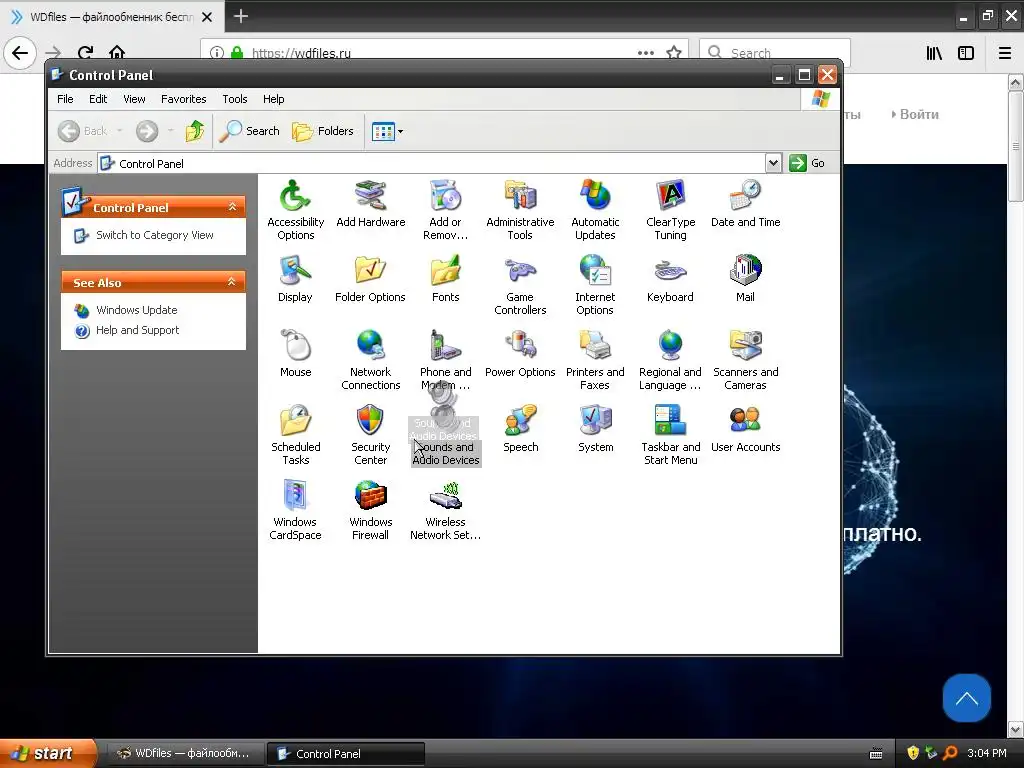Viewport: 1024px width, 768px height.
Task: Click the Up folder toolbar icon
Action: pos(194,131)
